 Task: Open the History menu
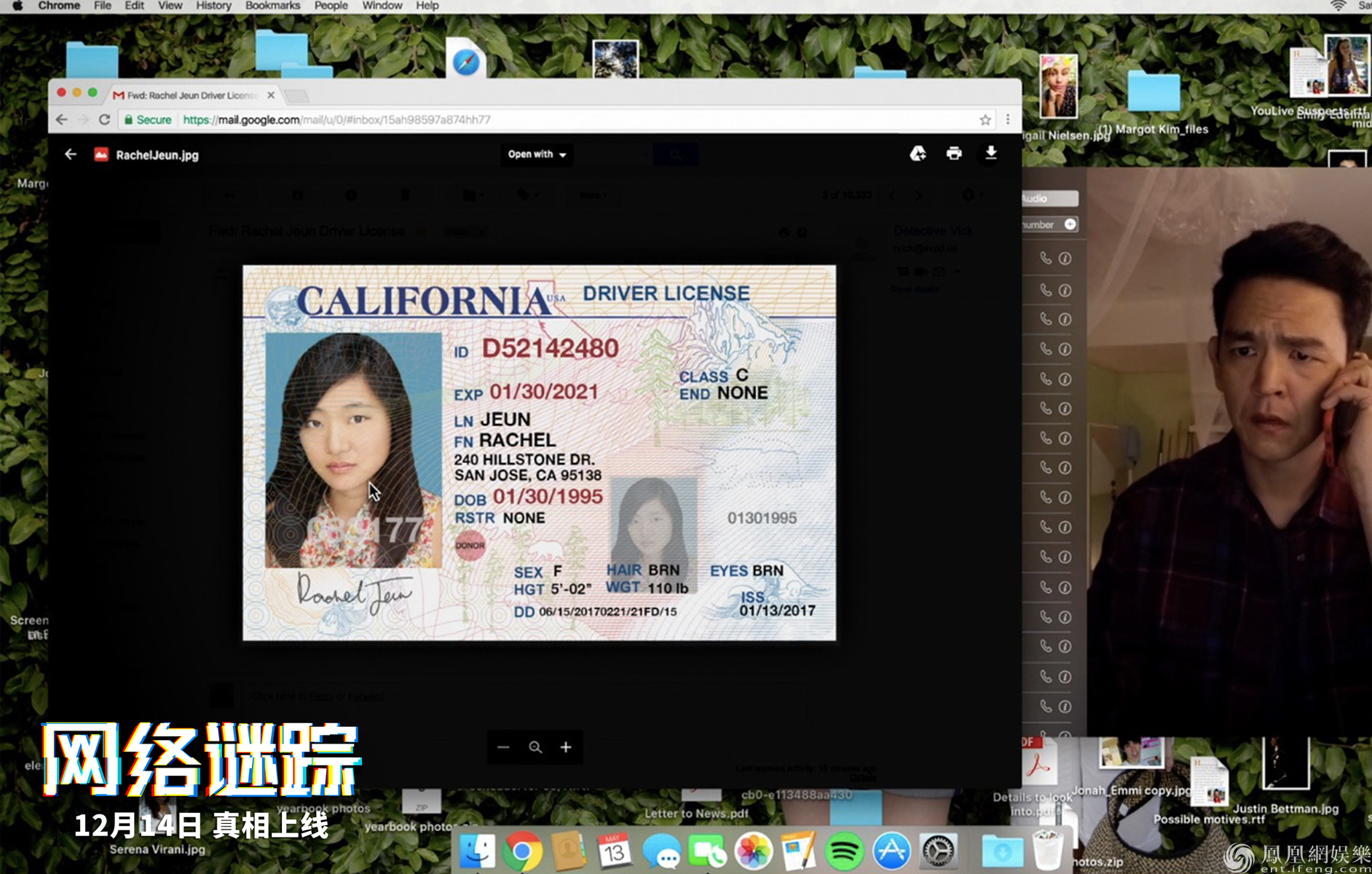pos(213,6)
